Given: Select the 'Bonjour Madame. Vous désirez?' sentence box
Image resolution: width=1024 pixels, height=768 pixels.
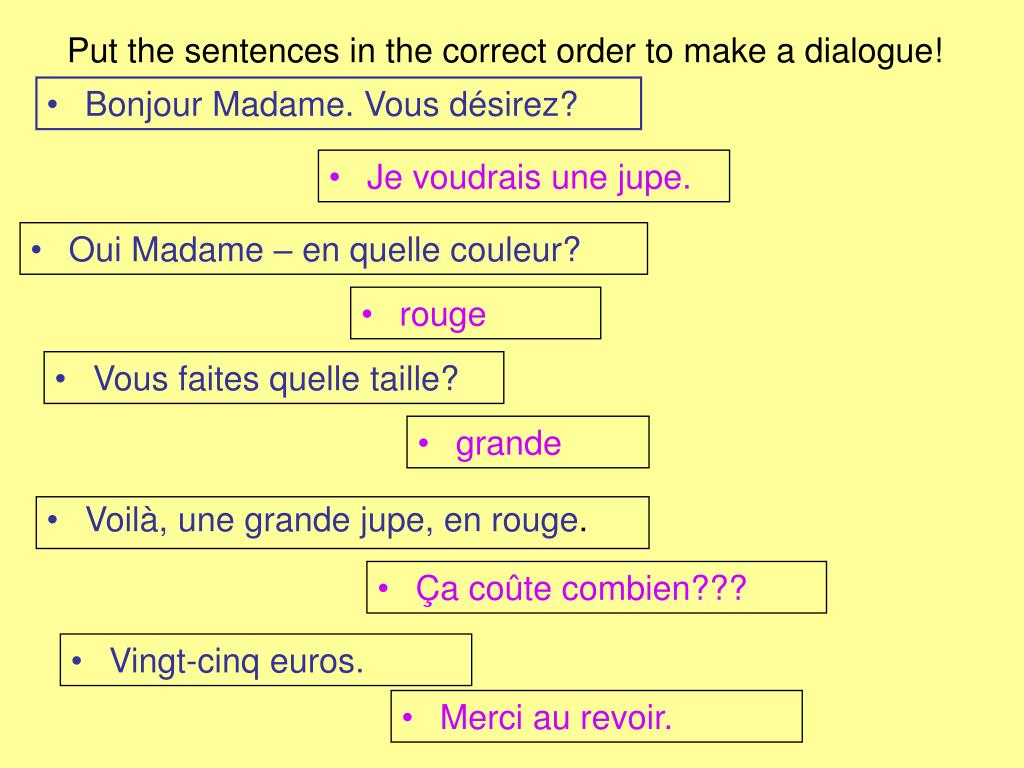Looking at the screenshot, I should pyautogui.click(x=338, y=104).
